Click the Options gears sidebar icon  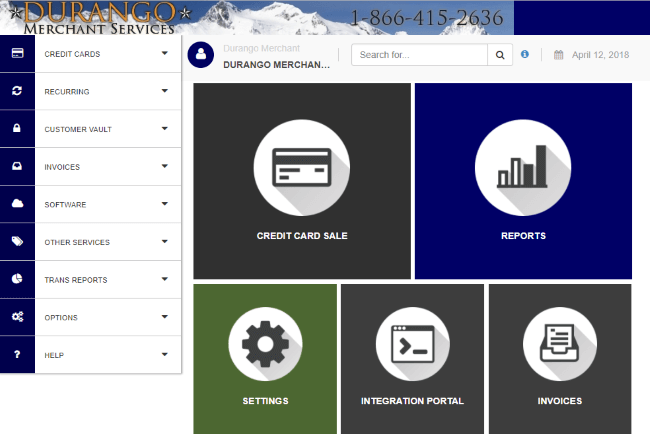coord(17,317)
